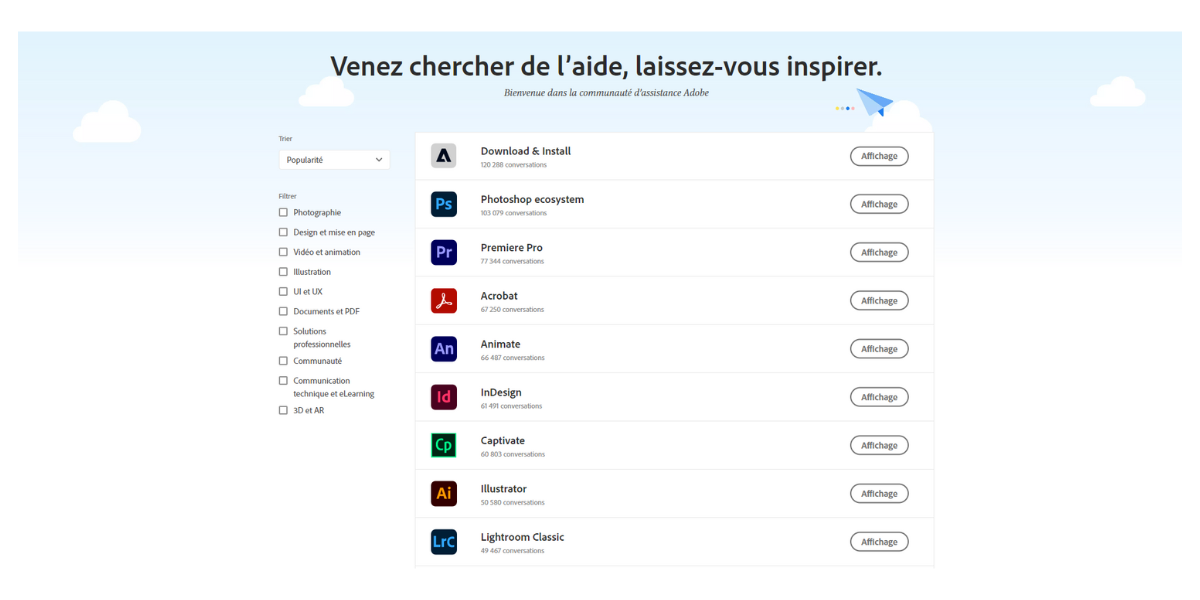Click the '60 803 conversations' text
Image resolution: width=1200 pixels, height=600 pixels.
513,454
